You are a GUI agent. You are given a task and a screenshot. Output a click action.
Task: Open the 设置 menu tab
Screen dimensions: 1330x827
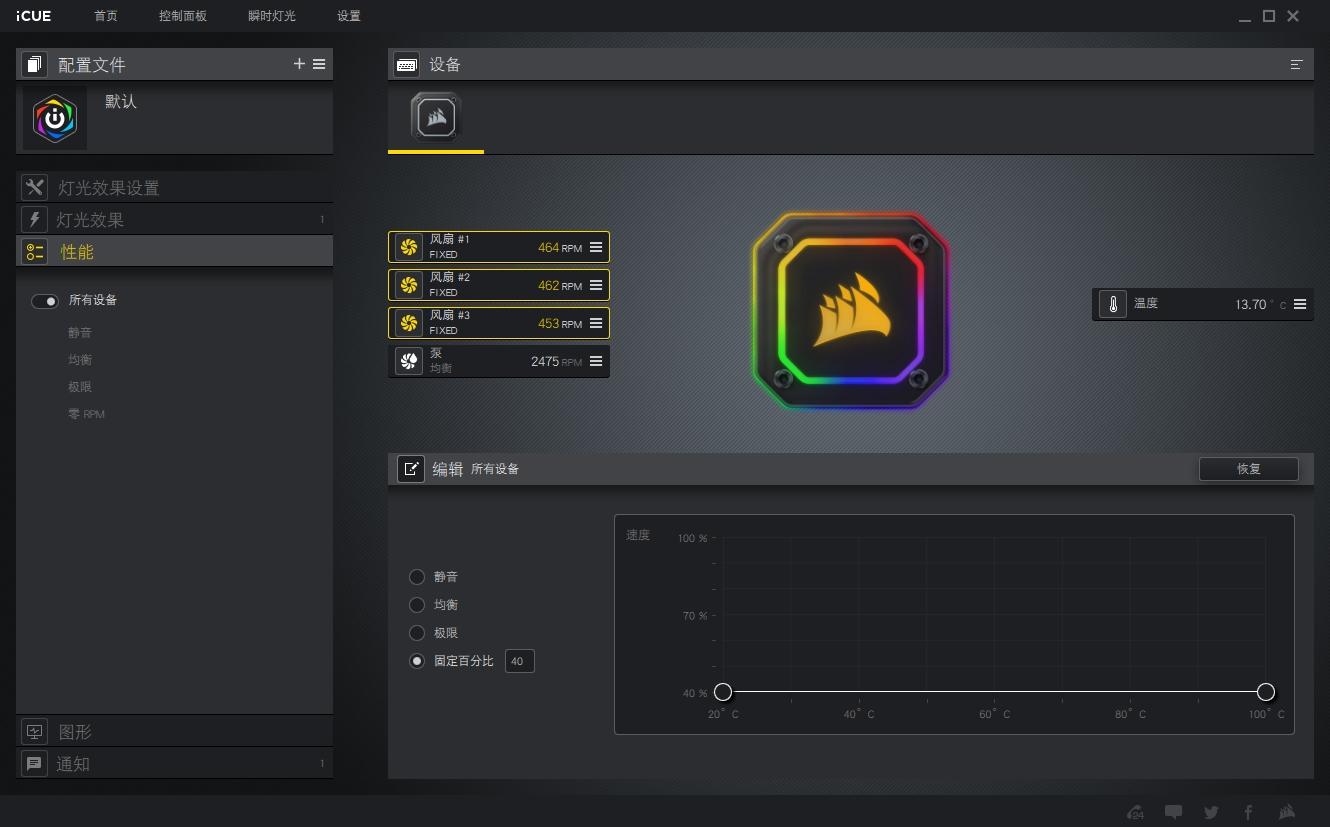(348, 16)
